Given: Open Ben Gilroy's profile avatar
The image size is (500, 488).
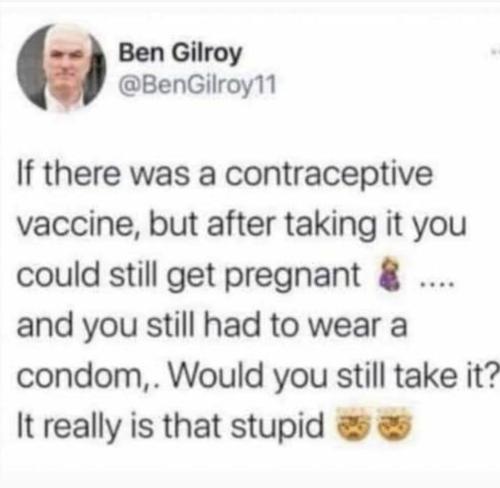Looking at the screenshot, I should coord(61,67).
